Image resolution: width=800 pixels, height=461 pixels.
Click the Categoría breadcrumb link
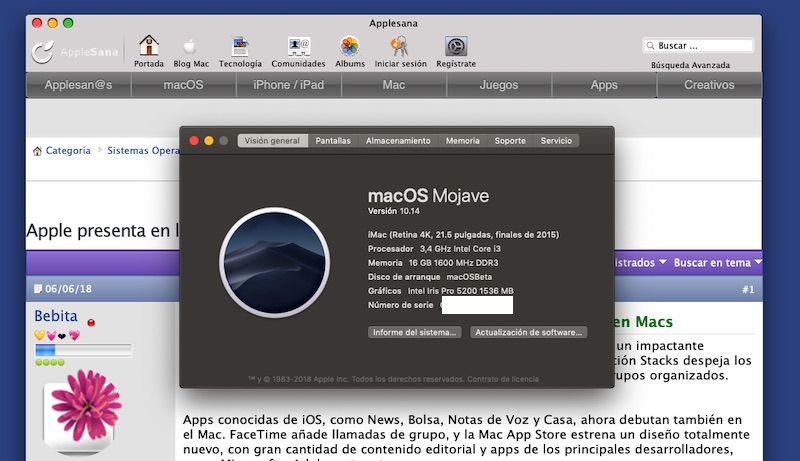[x=68, y=150]
